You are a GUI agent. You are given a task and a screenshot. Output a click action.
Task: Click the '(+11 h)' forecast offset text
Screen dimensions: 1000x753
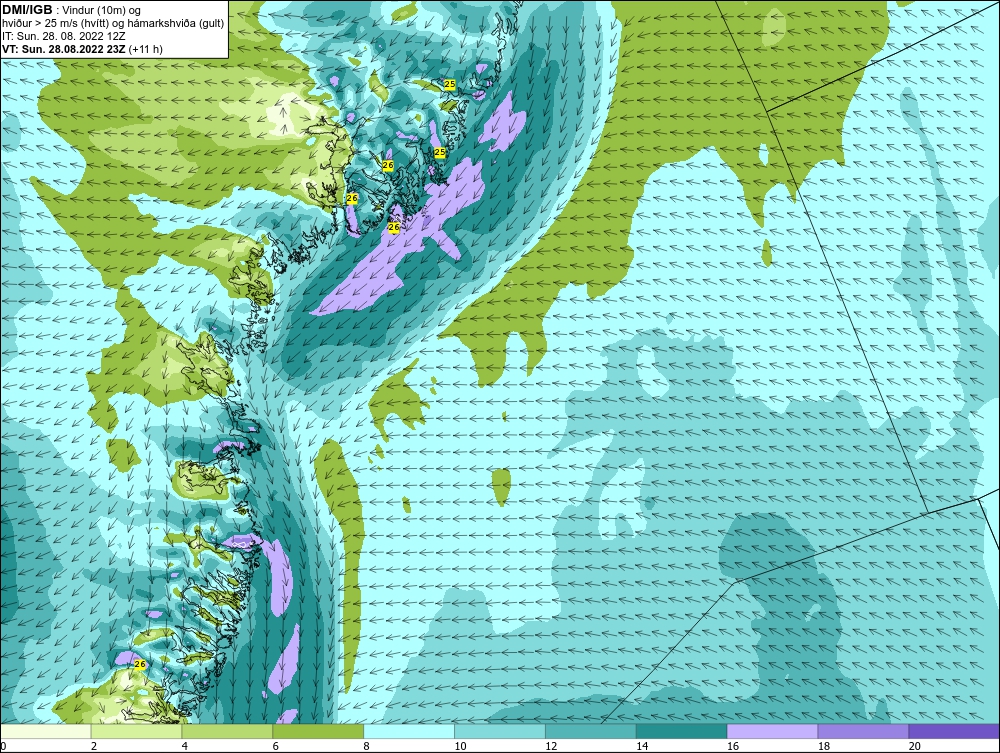145,49
